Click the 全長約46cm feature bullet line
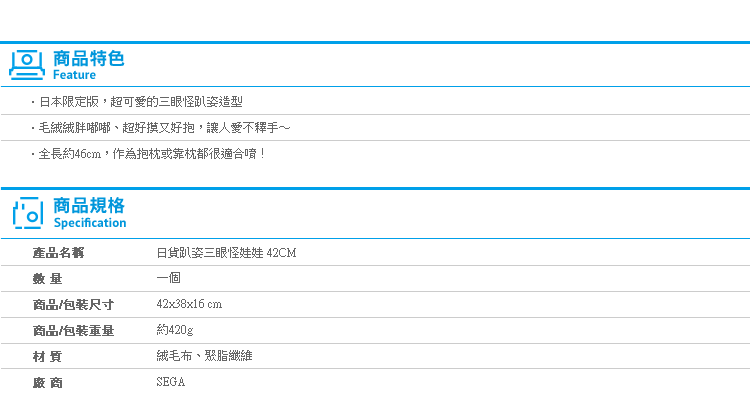Image resolution: width=750 pixels, height=397 pixels. pos(148,154)
